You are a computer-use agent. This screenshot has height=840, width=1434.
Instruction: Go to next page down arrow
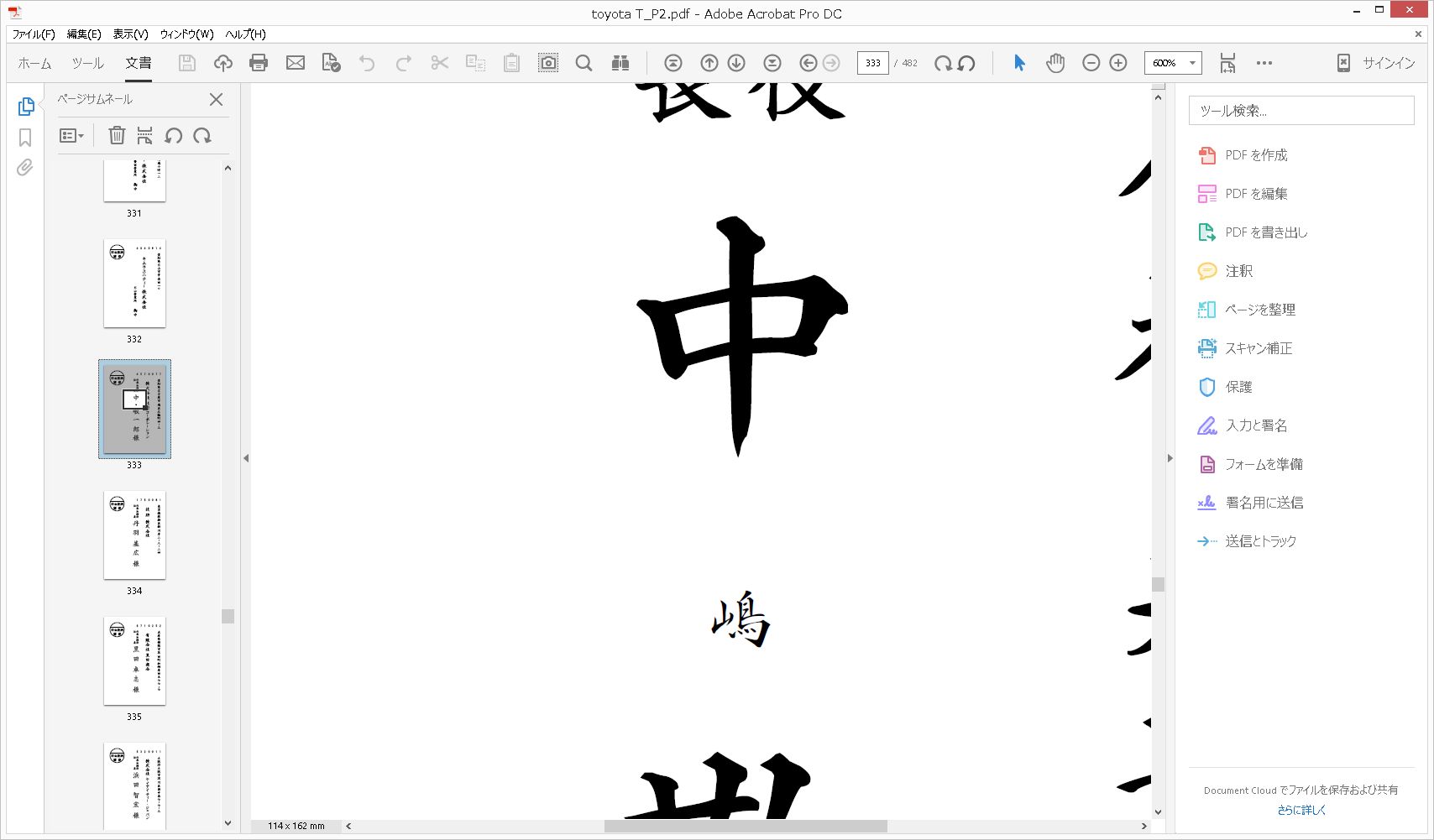click(x=736, y=63)
